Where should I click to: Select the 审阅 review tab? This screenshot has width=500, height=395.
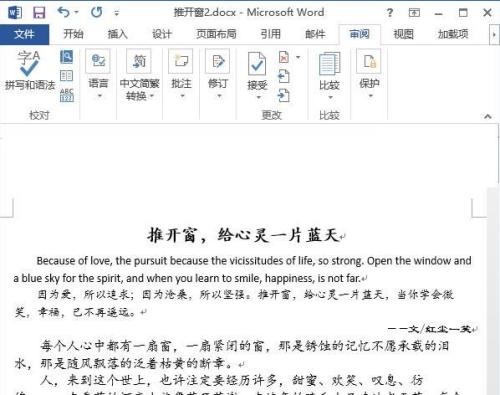click(x=359, y=34)
